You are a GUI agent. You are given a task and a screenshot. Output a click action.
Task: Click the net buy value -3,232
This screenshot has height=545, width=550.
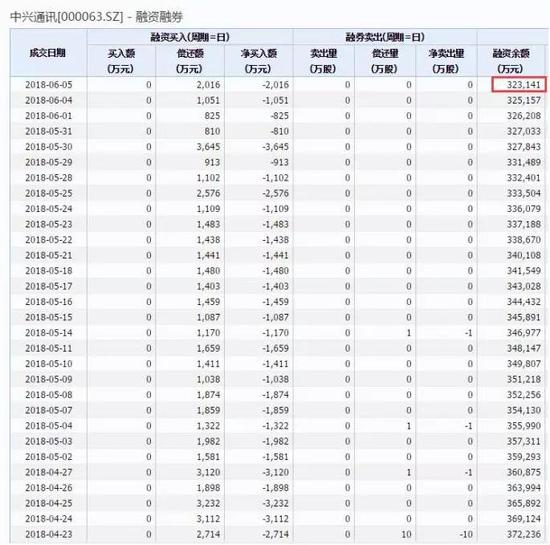275,503
